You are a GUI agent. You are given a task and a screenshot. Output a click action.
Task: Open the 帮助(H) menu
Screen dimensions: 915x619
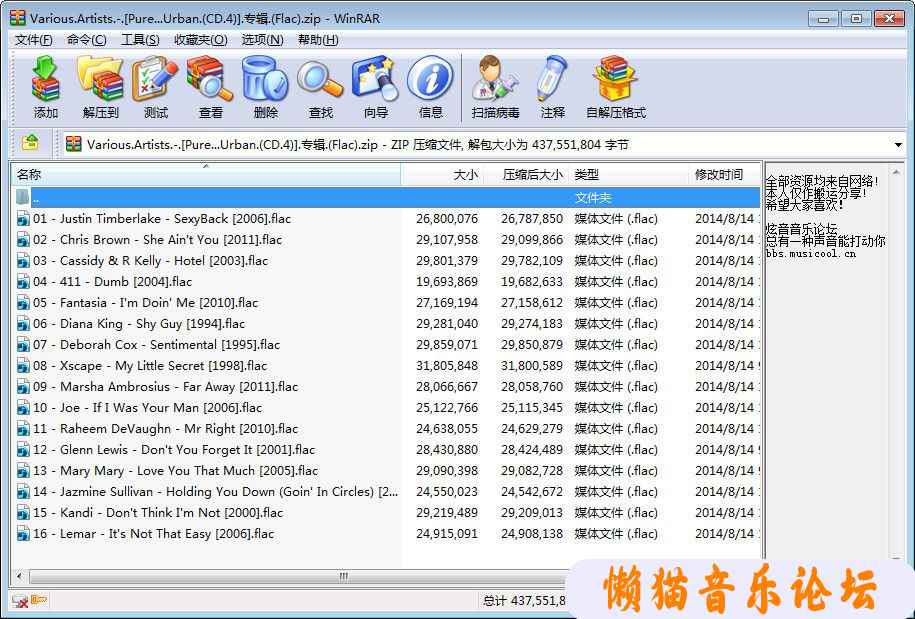click(318, 40)
